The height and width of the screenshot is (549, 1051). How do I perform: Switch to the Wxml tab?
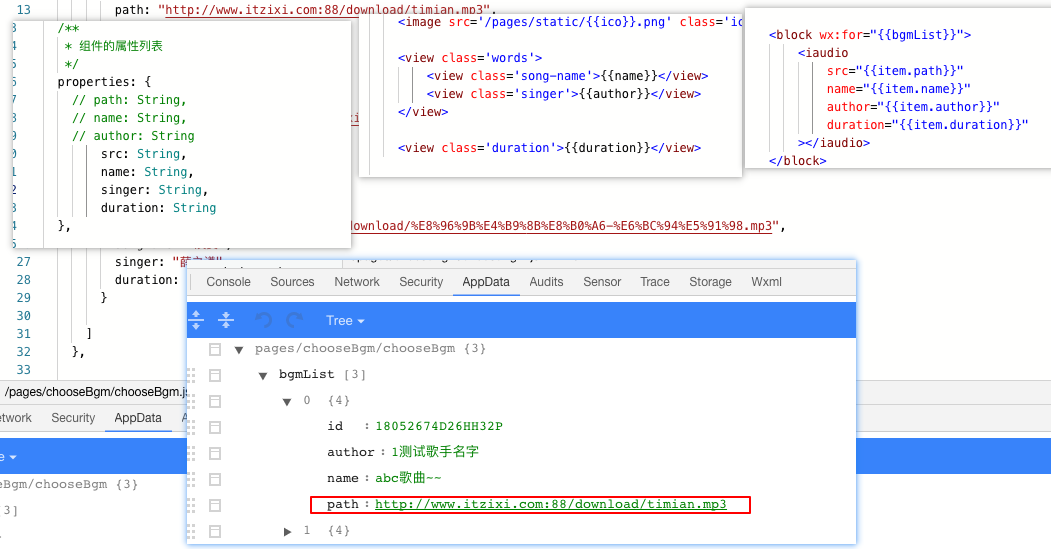click(x=766, y=282)
